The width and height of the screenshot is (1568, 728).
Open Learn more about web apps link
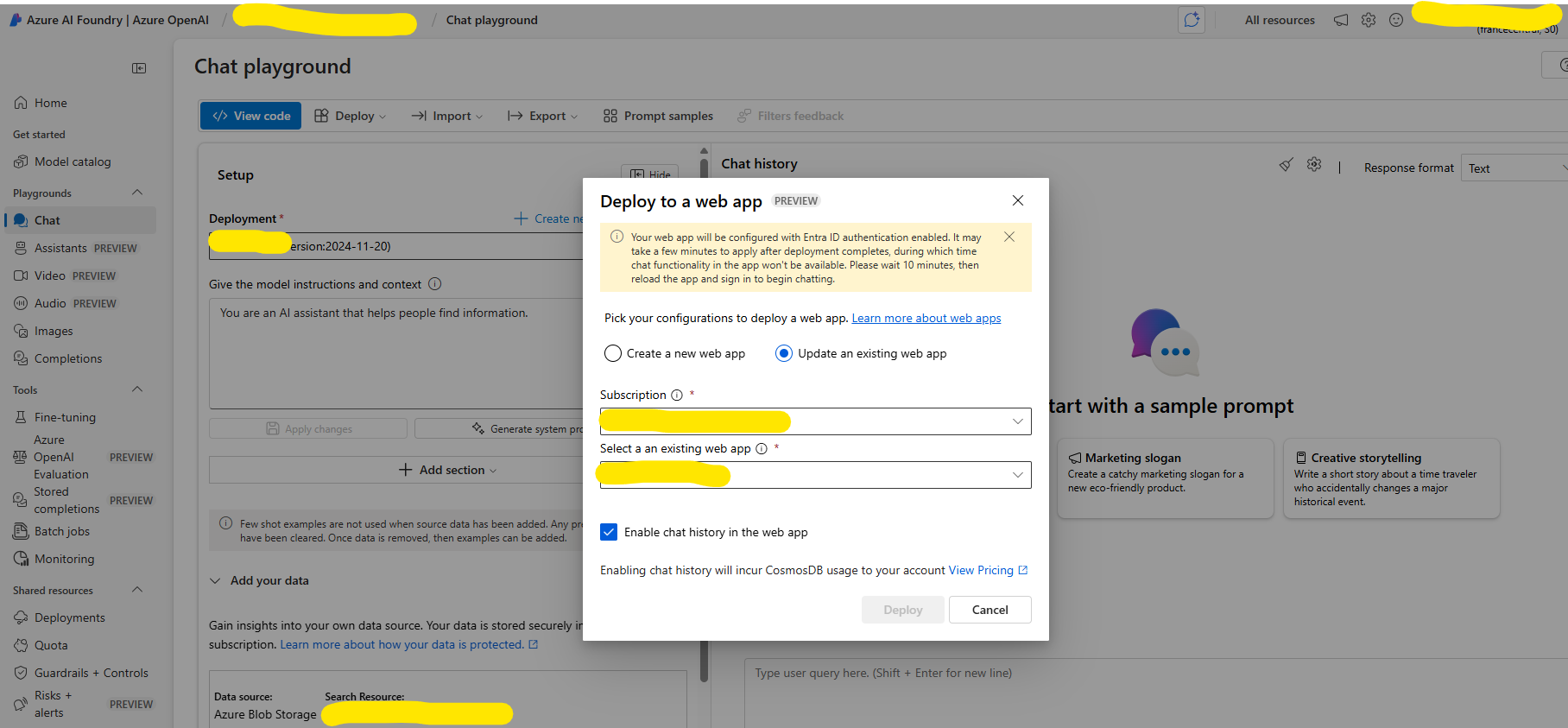926,318
